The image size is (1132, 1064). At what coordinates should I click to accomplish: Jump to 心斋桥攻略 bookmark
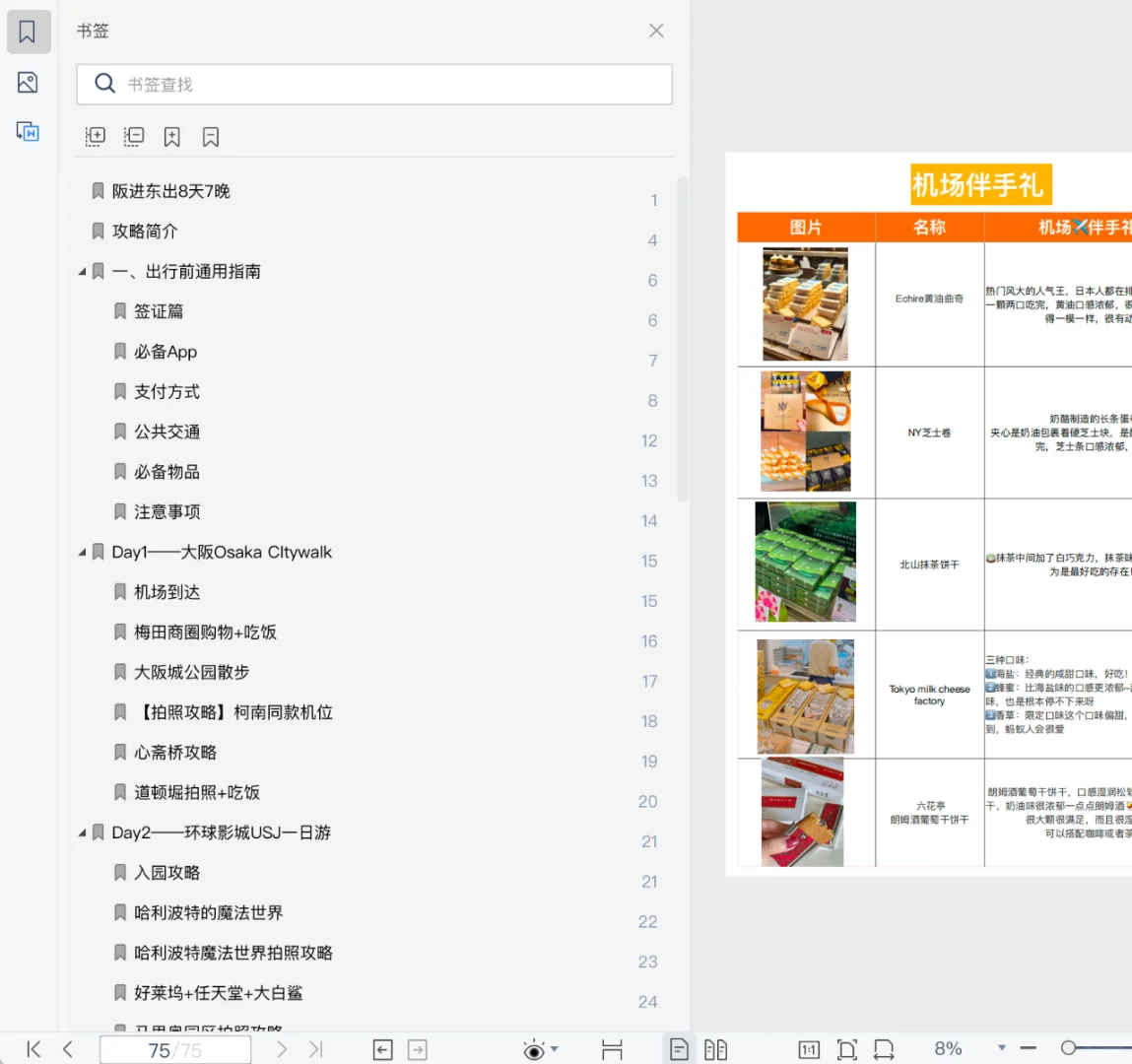[x=174, y=752]
